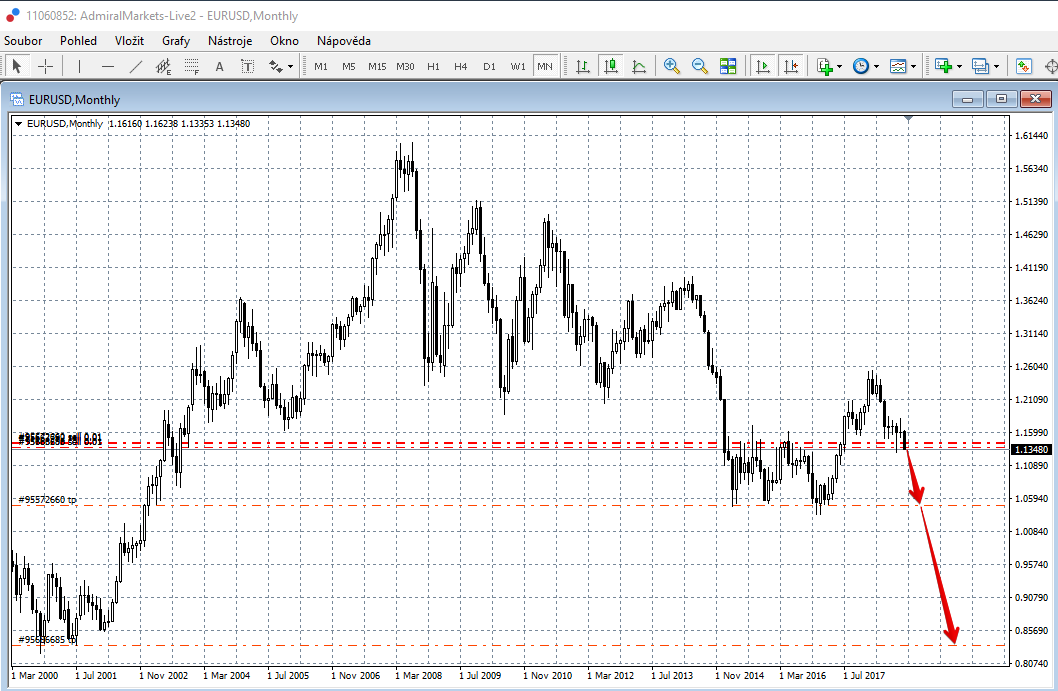Image resolution: width=1058 pixels, height=691 pixels.
Task: Click the Arrows objects icon
Action: tap(275, 66)
